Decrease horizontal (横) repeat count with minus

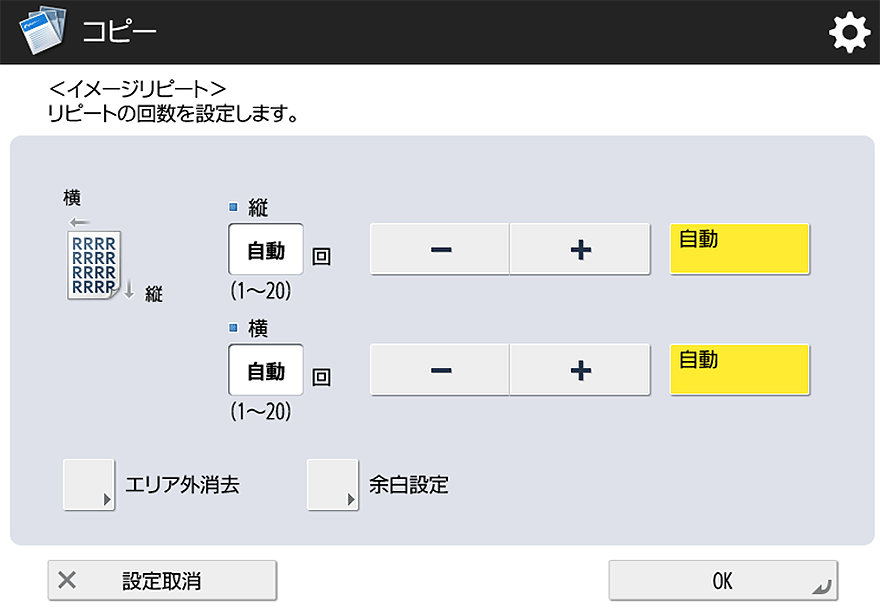(440, 370)
